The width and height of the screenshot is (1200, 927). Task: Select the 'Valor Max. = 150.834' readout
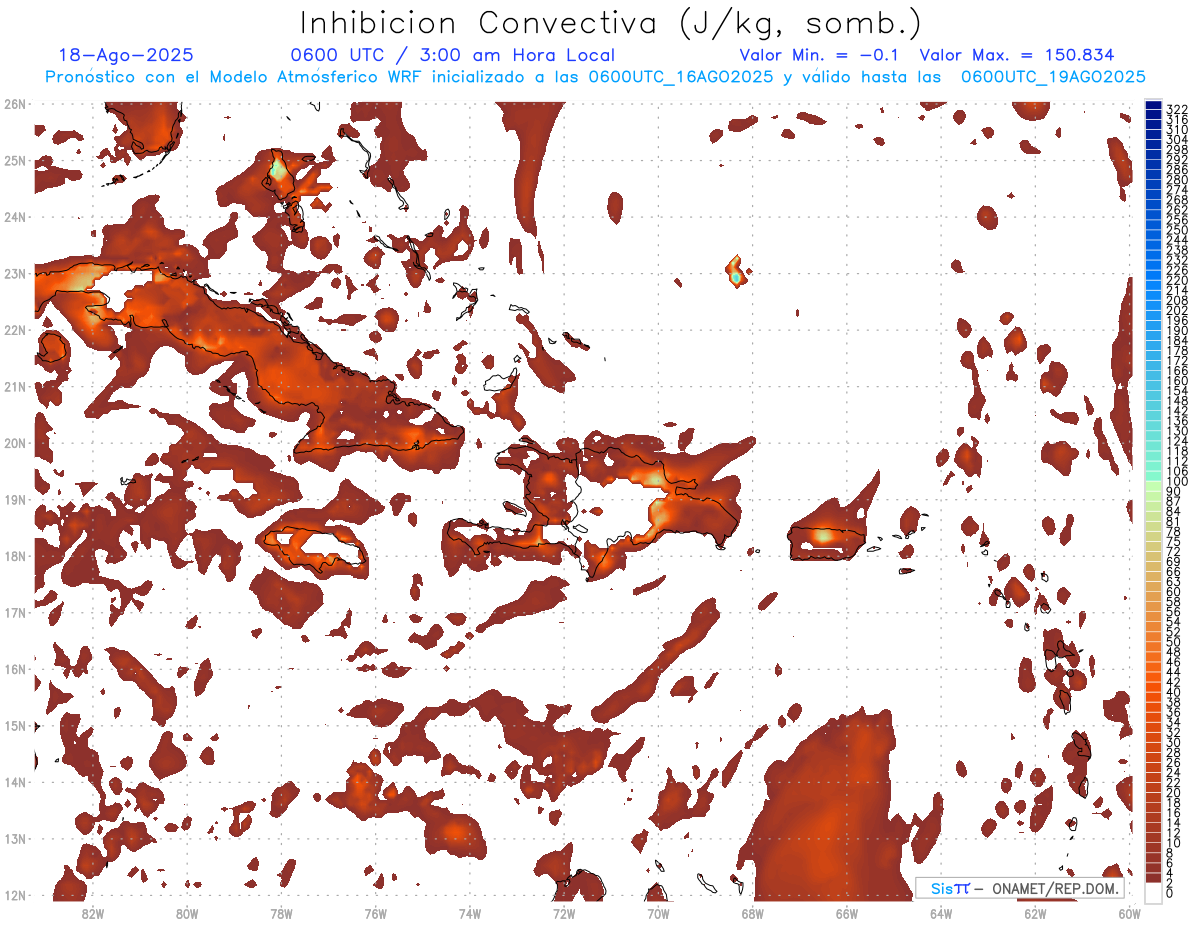(x=1016, y=56)
